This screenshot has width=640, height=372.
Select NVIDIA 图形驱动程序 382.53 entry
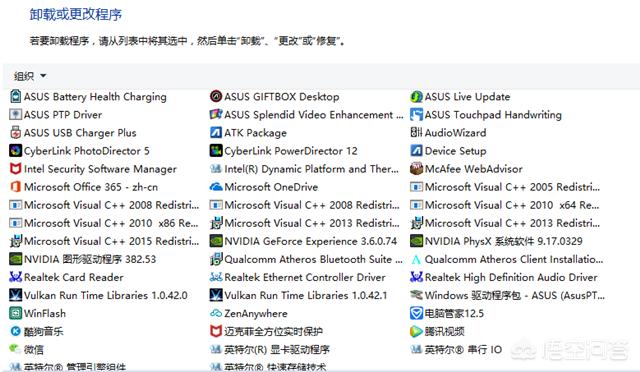83,259
